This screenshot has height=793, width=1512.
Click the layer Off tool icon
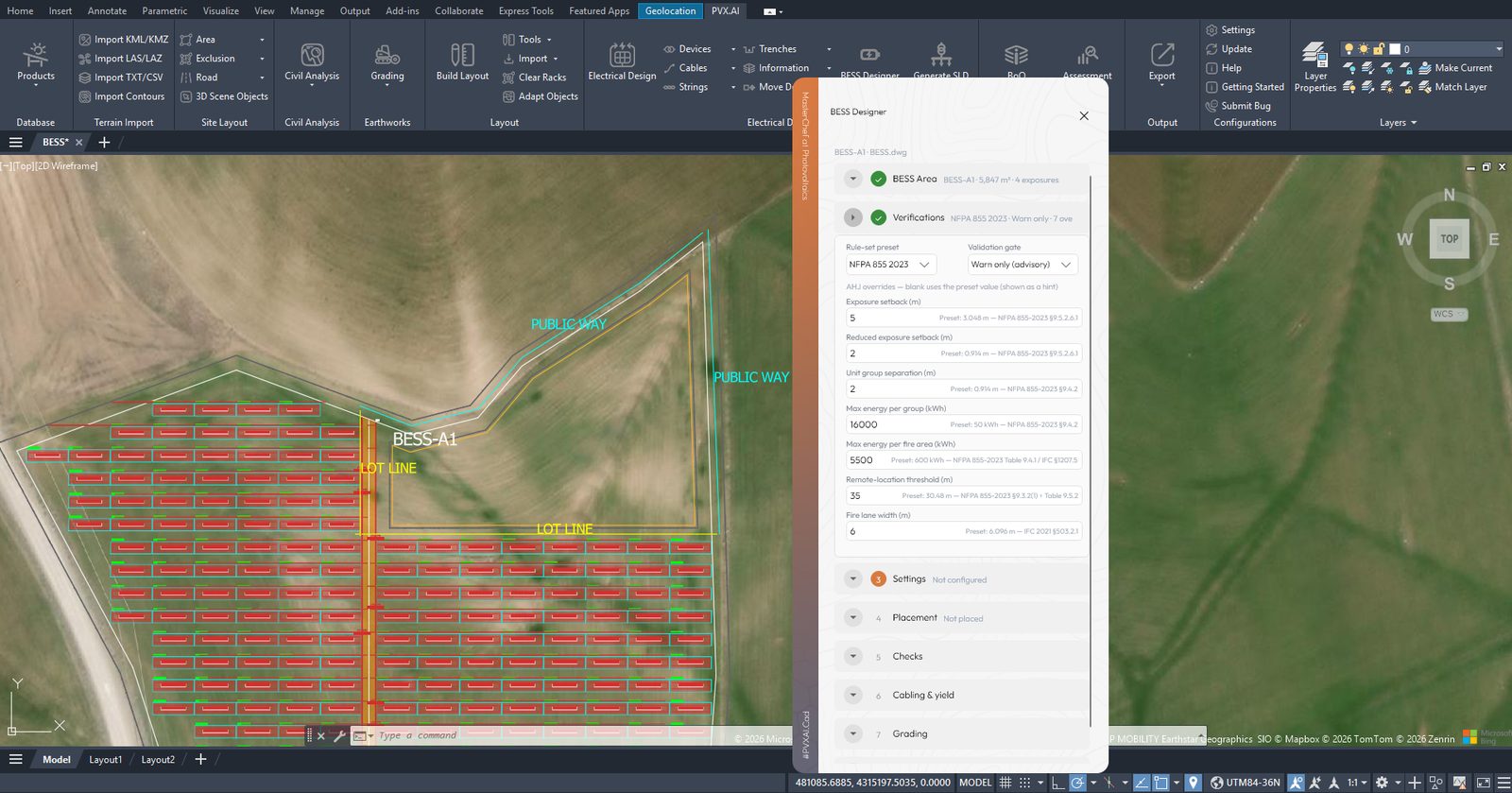pyautogui.click(x=1349, y=68)
